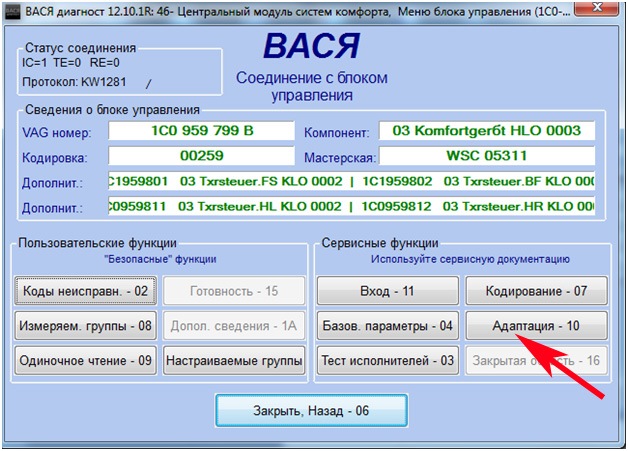Click Компонент field with Komfortgerбt HLO 0003
The image size is (628, 451).
487,131
